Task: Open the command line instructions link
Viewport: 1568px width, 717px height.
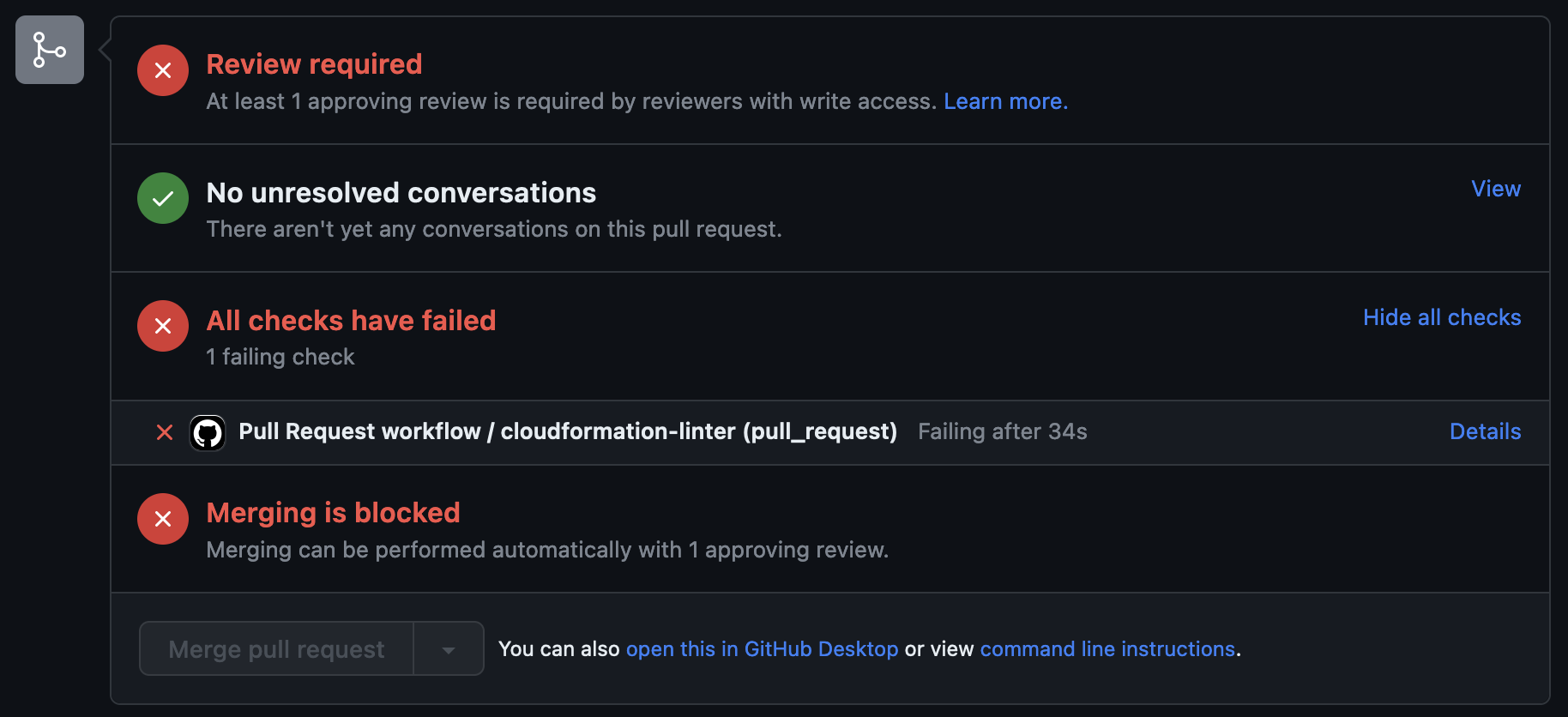Action: (1107, 648)
